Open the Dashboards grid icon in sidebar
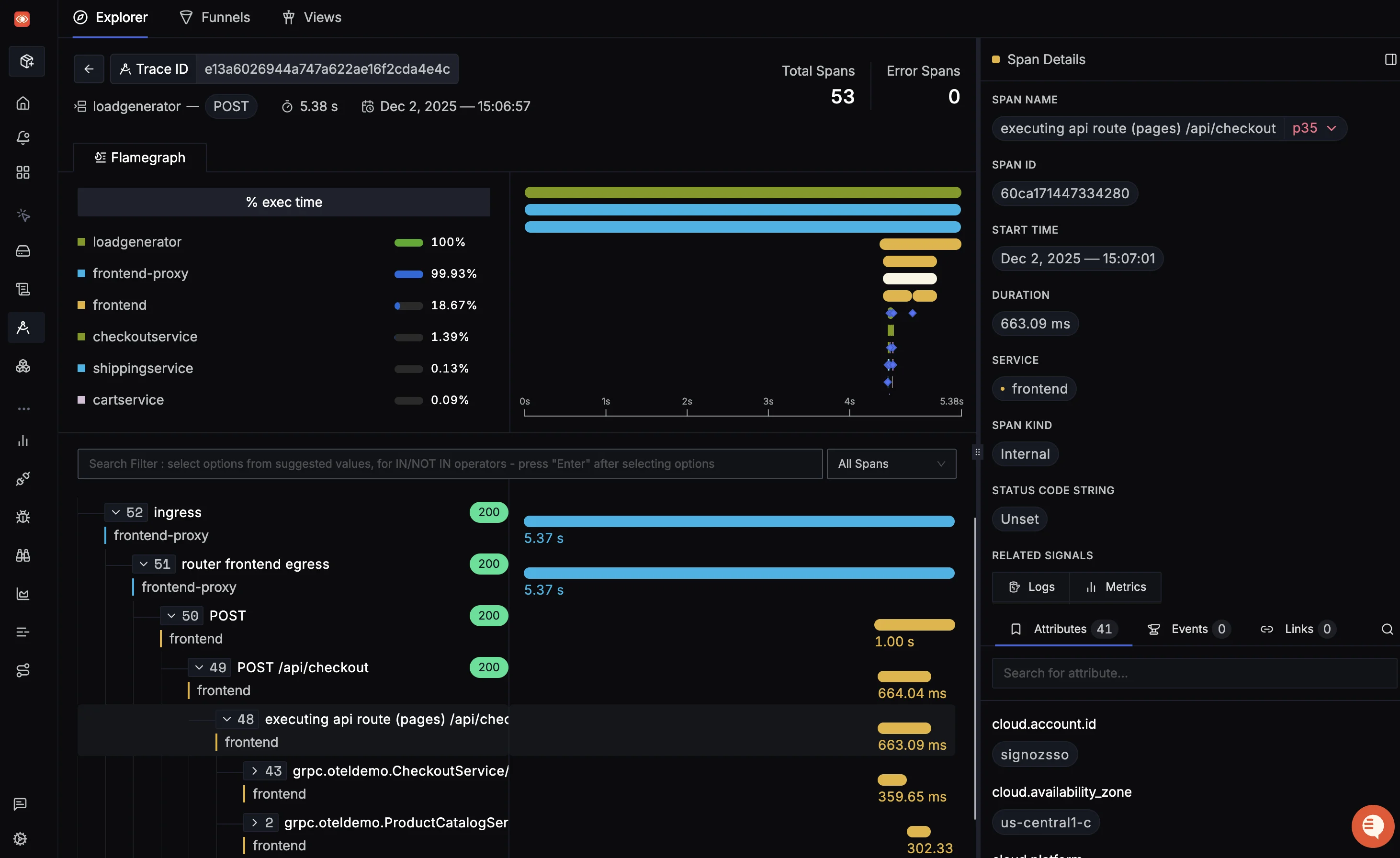 [x=23, y=172]
